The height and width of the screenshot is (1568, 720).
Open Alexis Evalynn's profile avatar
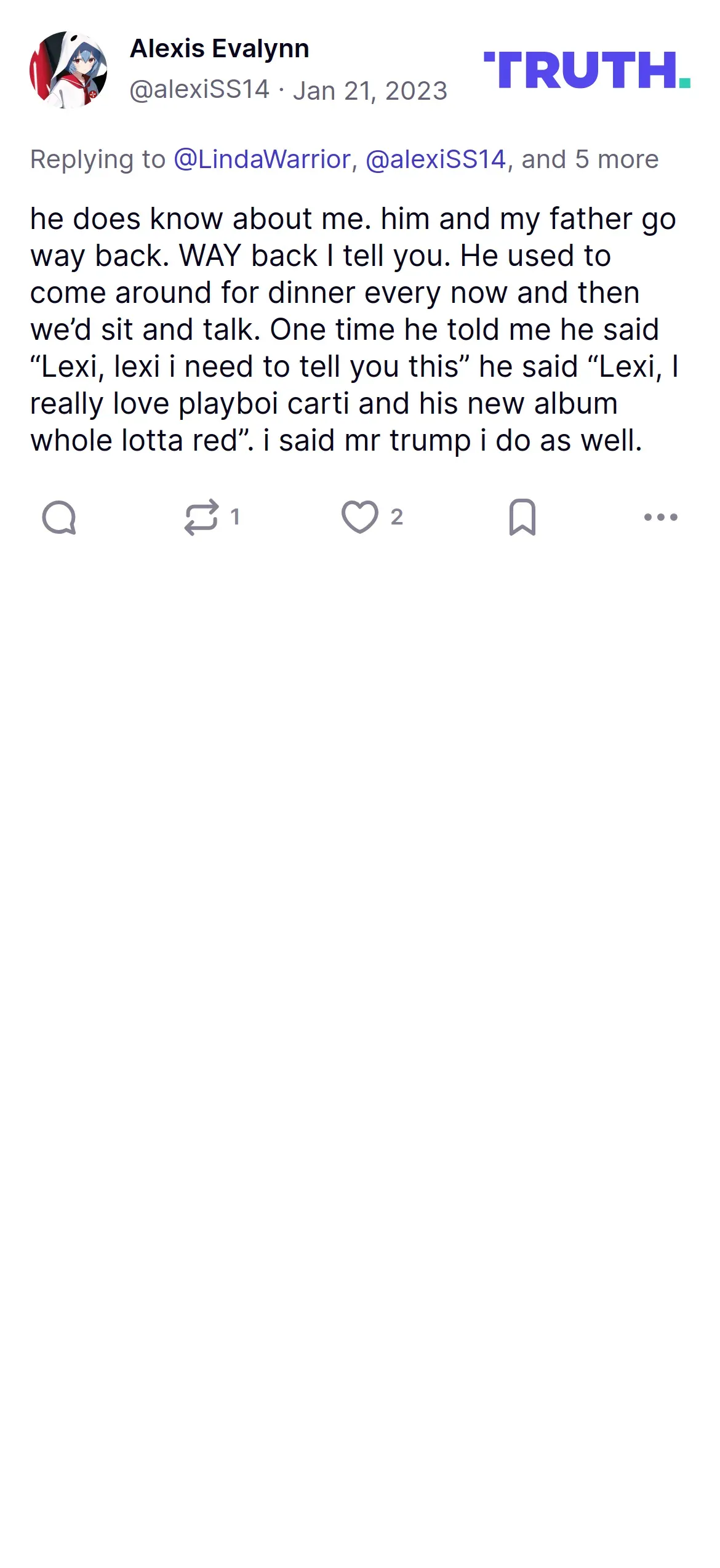(x=68, y=70)
